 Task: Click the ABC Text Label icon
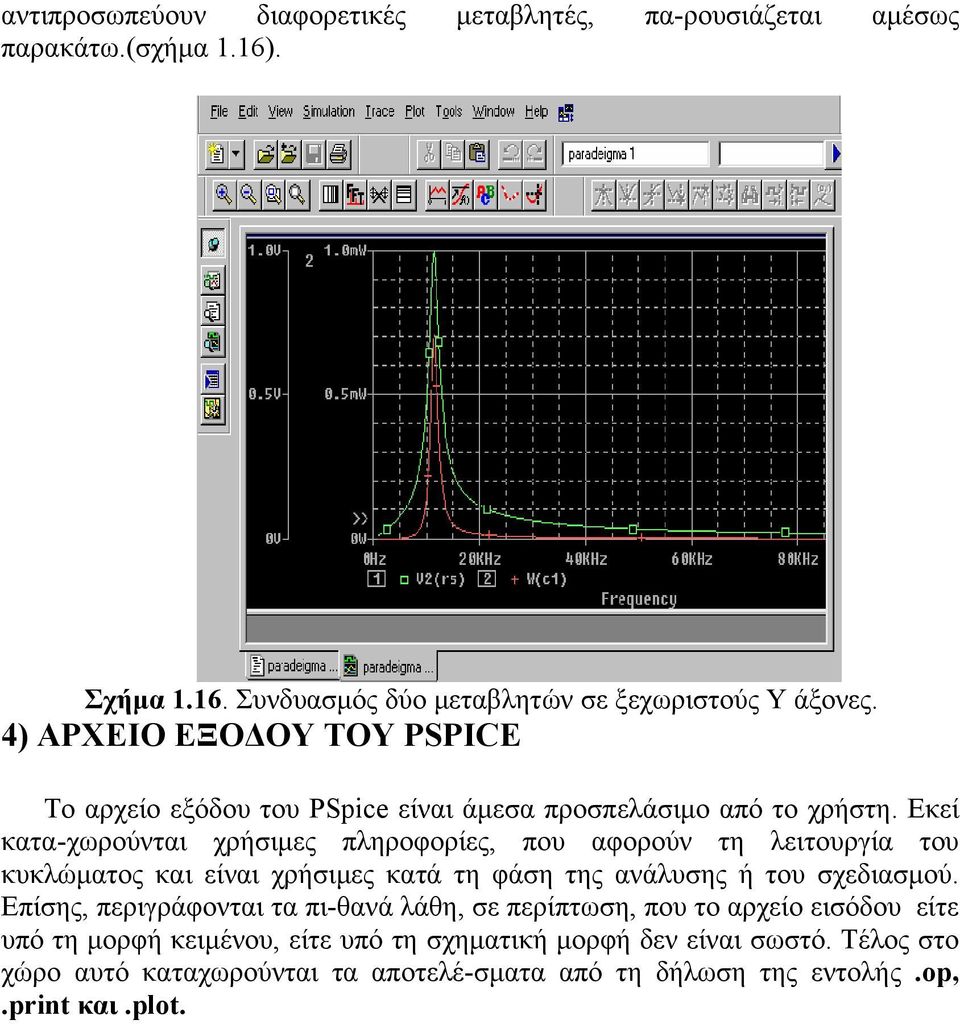tap(485, 195)
